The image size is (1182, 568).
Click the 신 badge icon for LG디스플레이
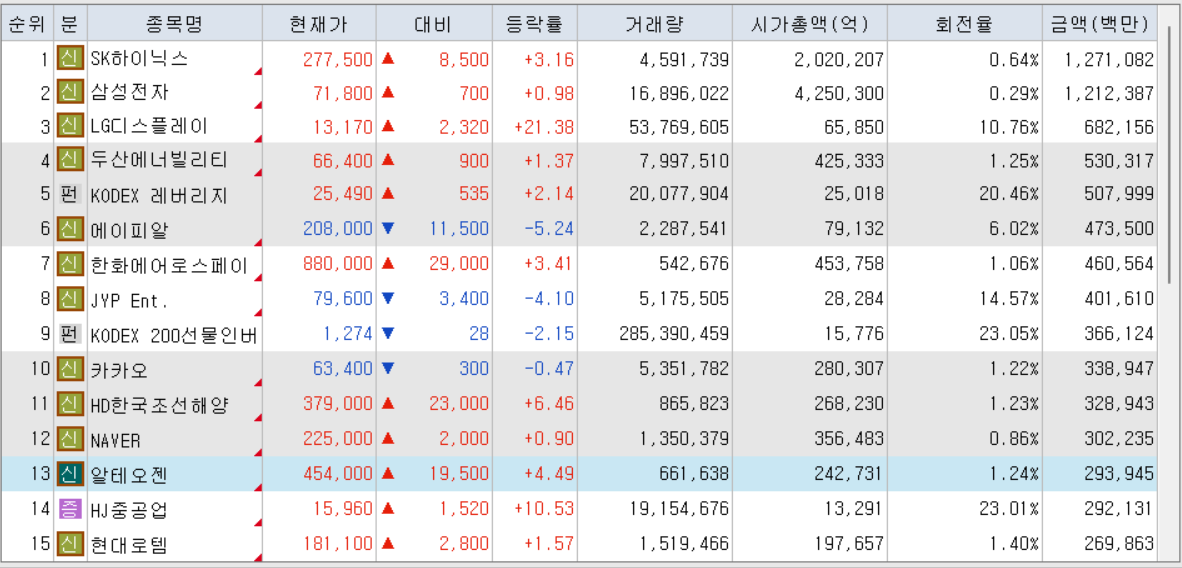[x=69, y=125]
